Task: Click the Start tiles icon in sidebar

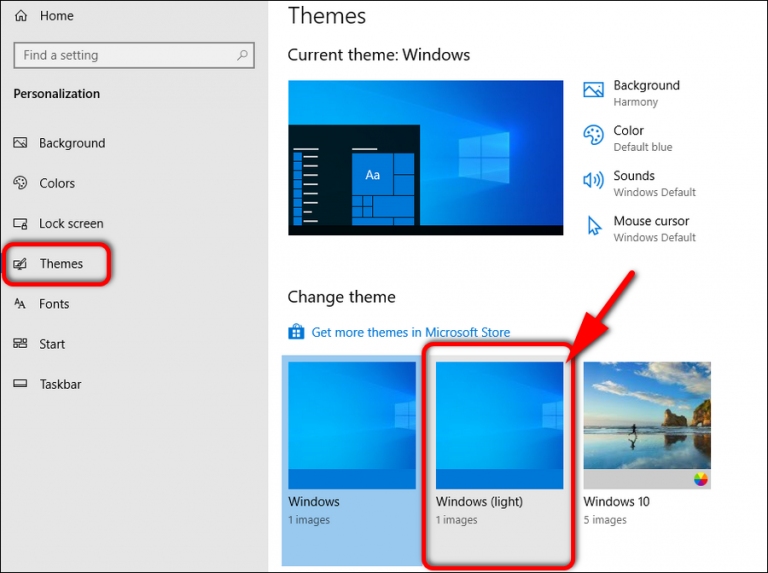Action: (x=20, y=343)
